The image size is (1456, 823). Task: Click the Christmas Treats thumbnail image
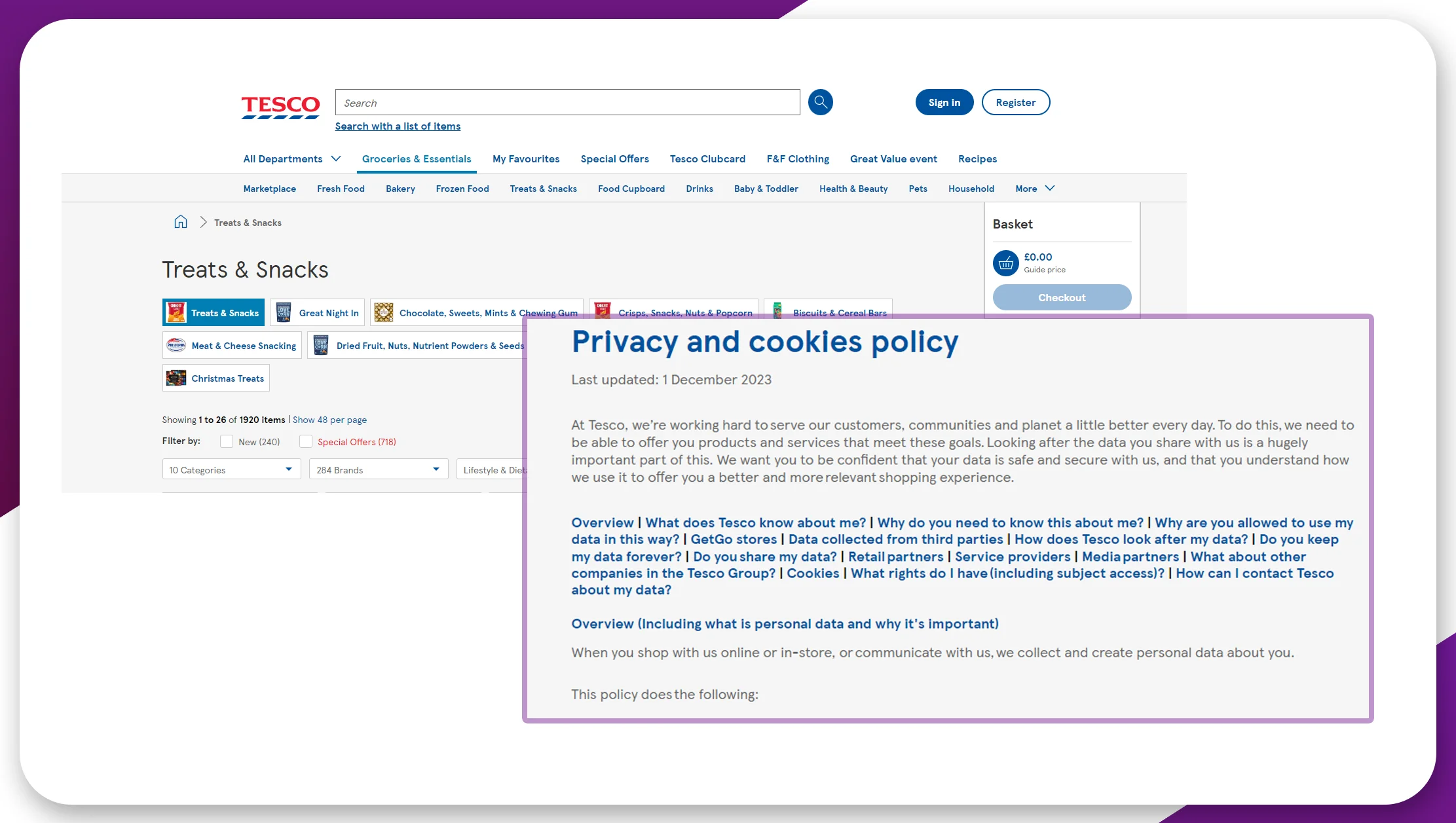(x=176, y=378)
